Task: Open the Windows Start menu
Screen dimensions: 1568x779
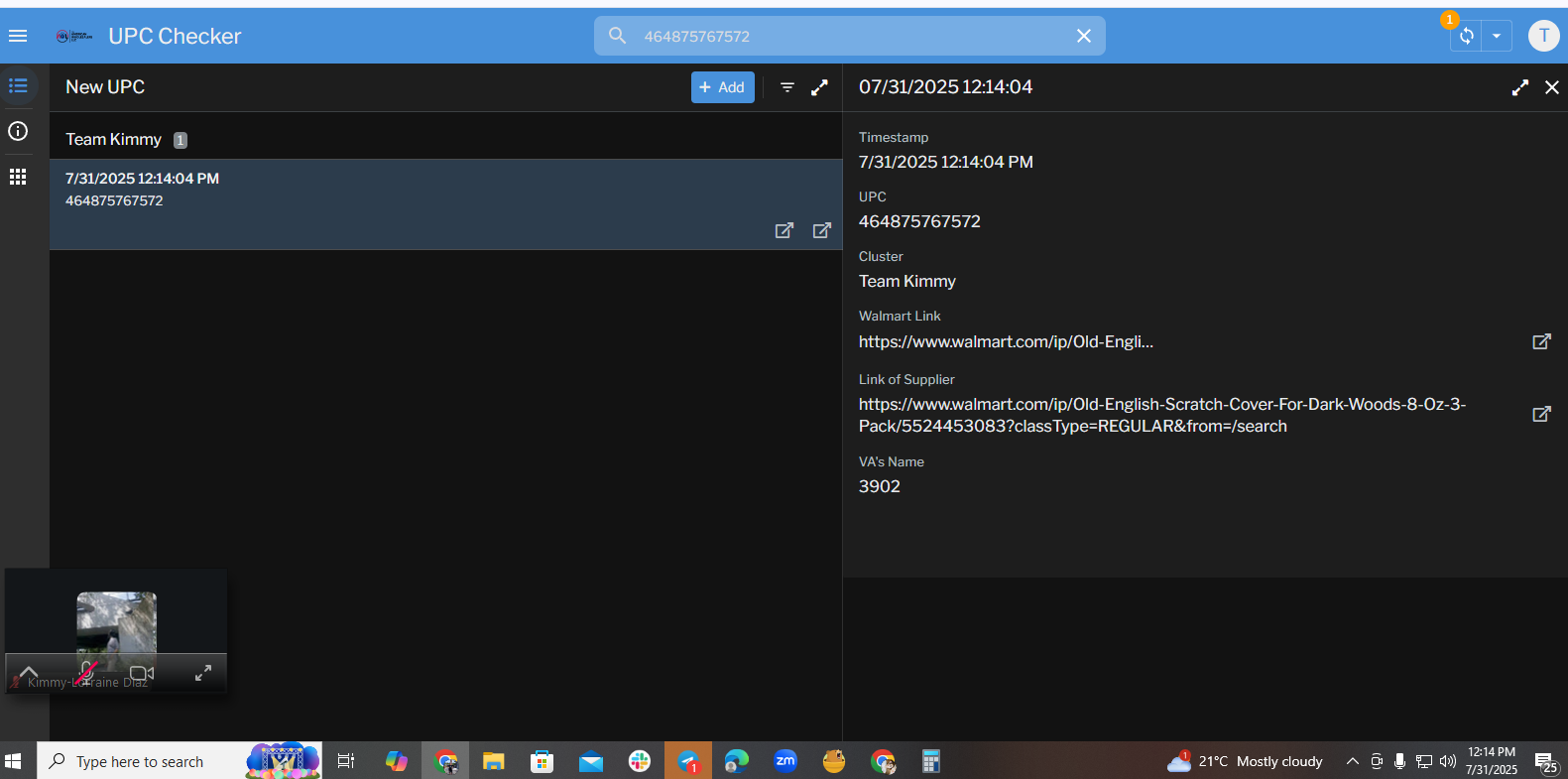Action: 13,761
